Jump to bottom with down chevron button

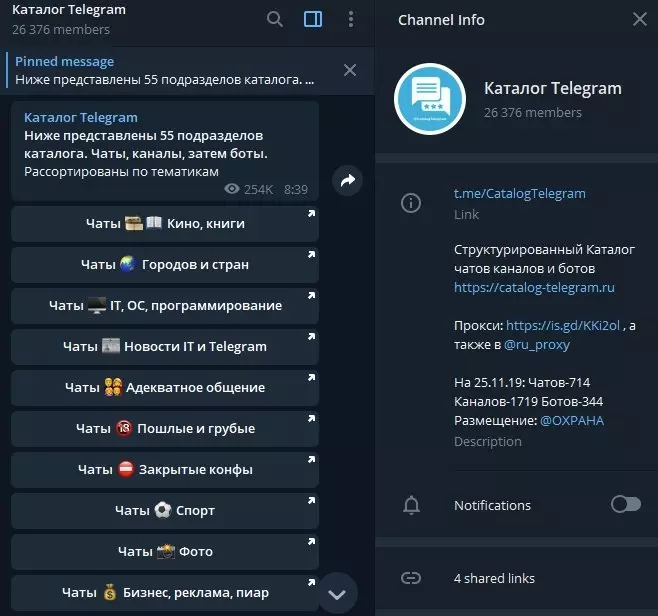pos(337,593)
